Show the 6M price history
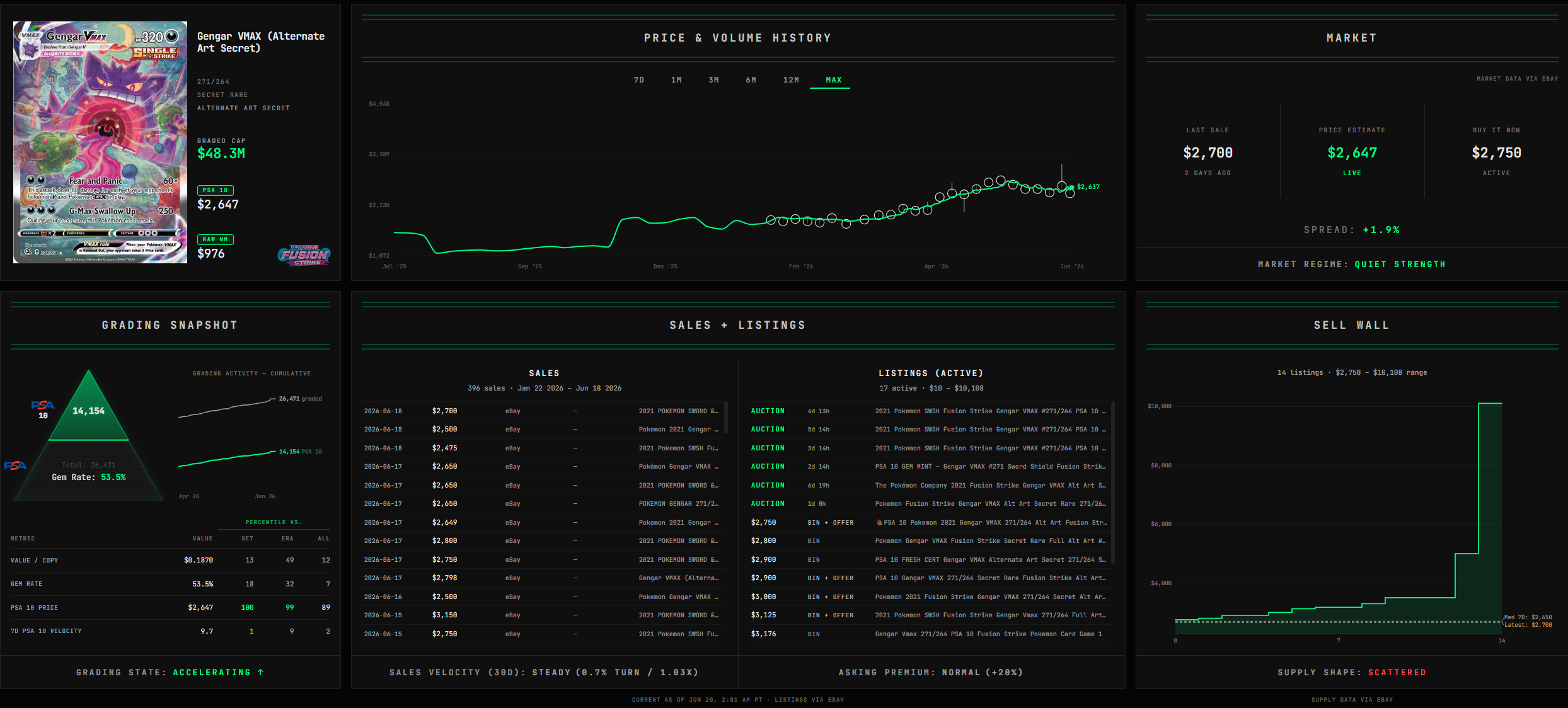This screenshot has height=708, width=1568. click(x=751, y=80)
